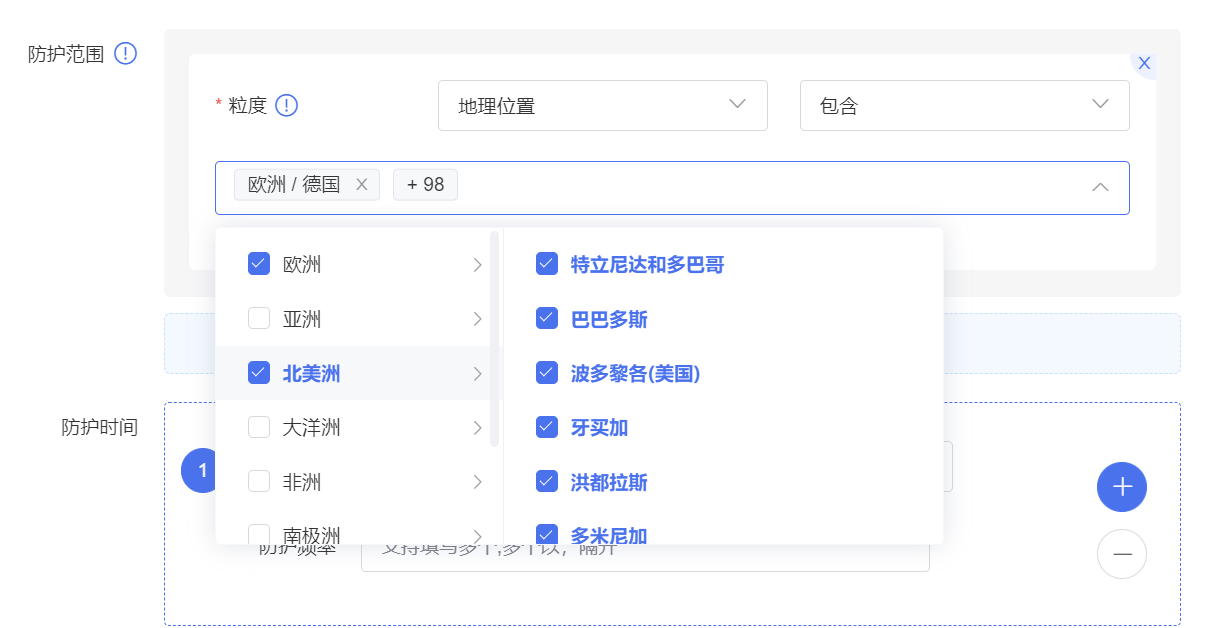This screenshot has width=1208, height=628.
Task: Check the 亚洲 checkbox
Action: (x=259, y=319)
